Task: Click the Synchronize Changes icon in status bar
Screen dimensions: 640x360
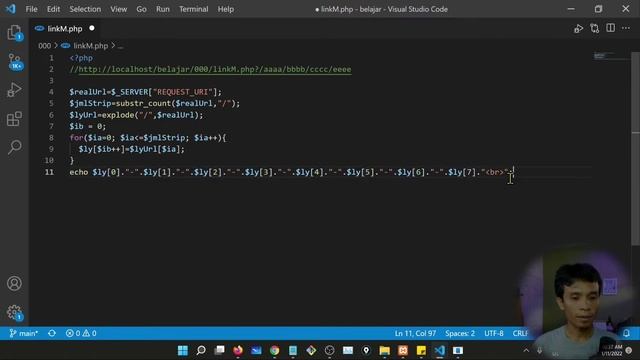Action: tap(52, 333)
